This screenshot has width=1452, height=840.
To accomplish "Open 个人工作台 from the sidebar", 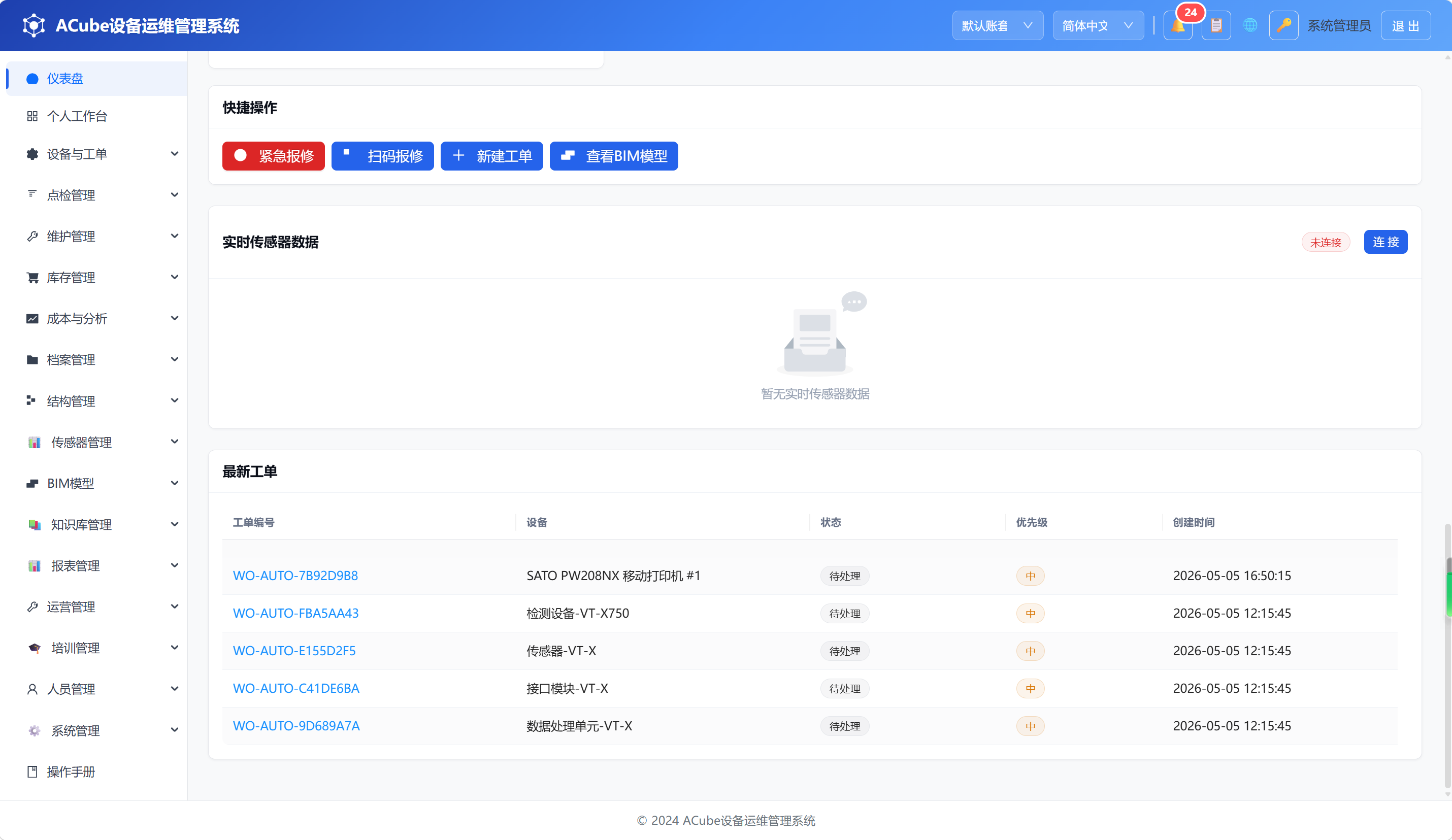I will (x=96, y=116).
